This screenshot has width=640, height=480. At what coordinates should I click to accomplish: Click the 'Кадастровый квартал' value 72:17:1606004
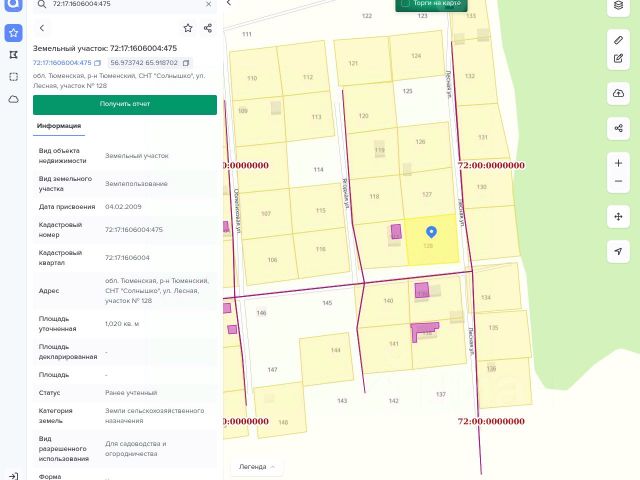point(127,258)
